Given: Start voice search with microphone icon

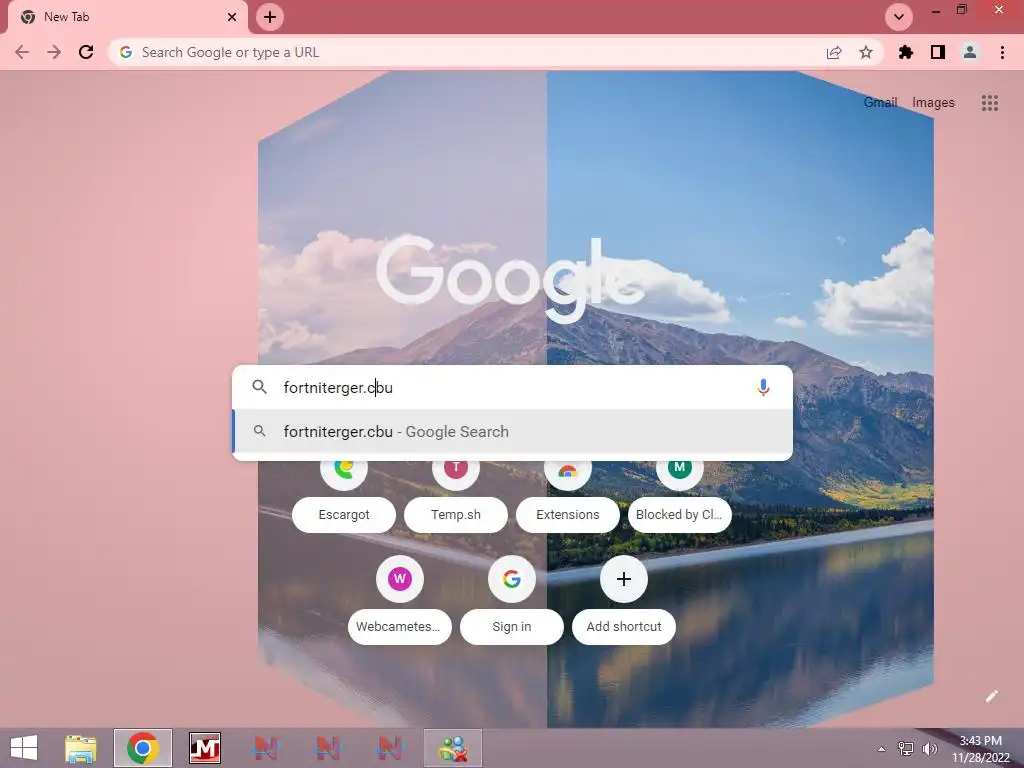Looking at the screenshot, I should tap(763, 387).
